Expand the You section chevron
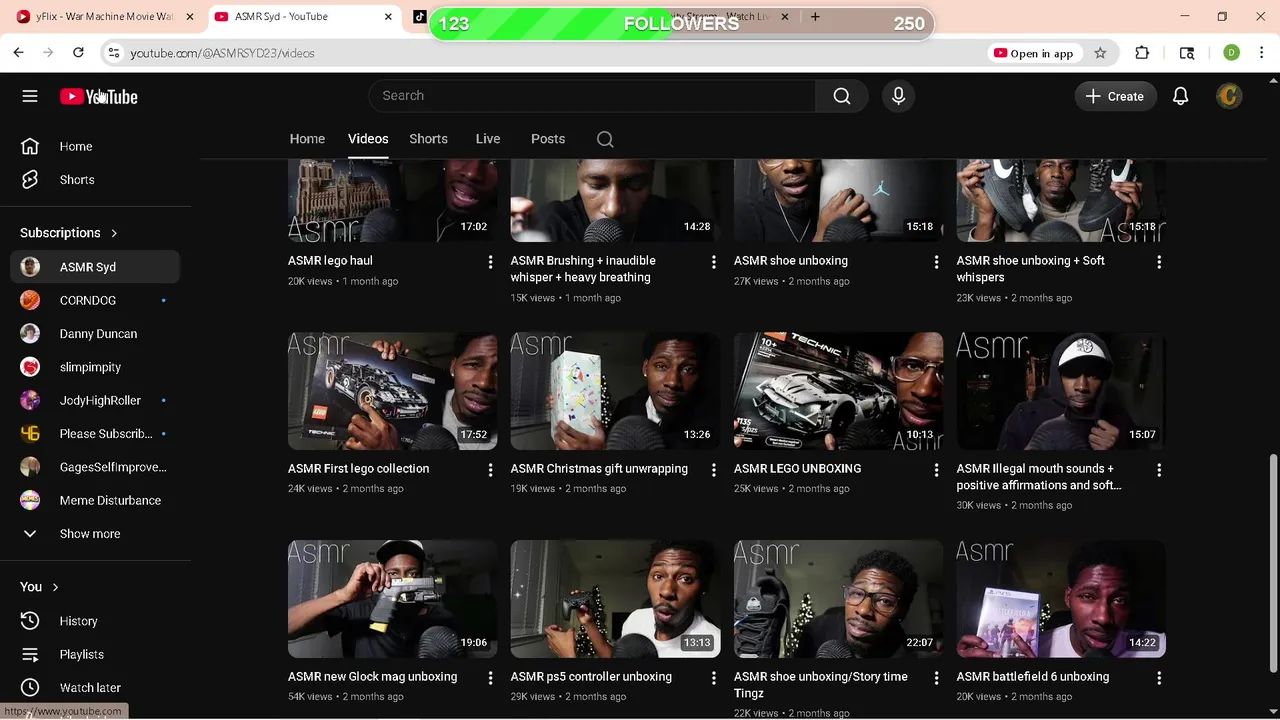Image resolution: width=1280 pixels, height=720 pixels. tap(55, 587)
